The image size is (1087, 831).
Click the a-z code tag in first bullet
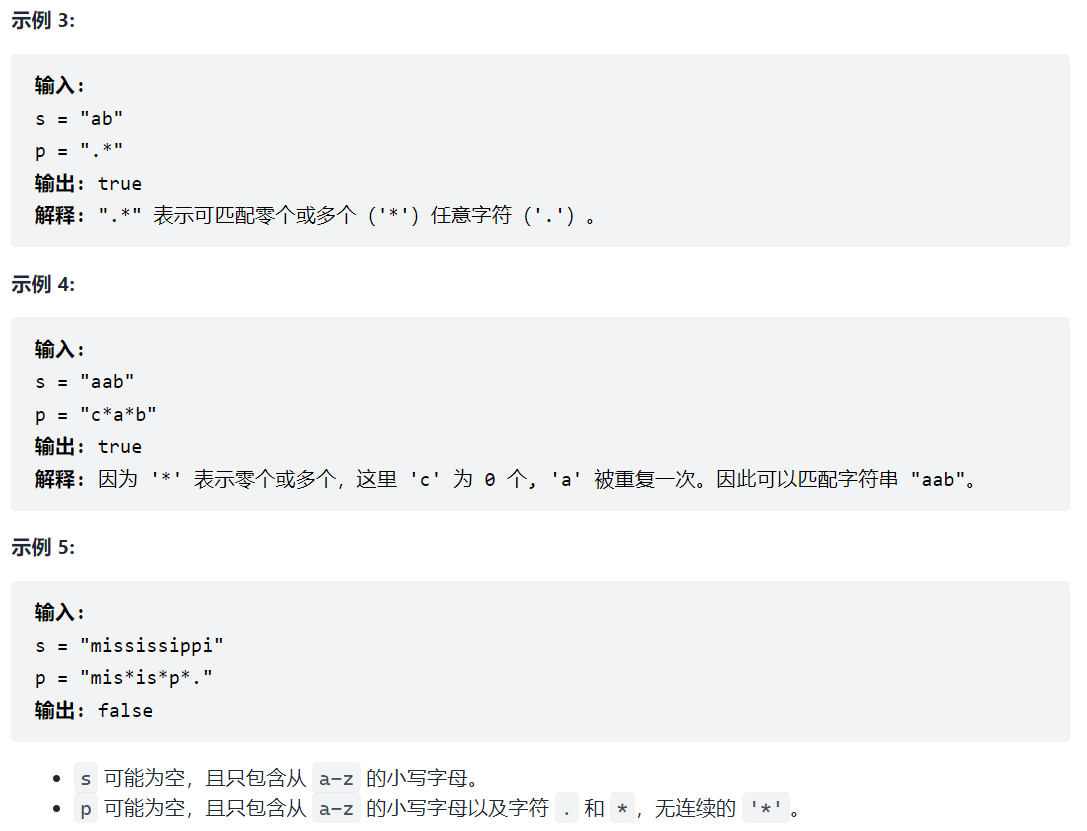[336, 778]
